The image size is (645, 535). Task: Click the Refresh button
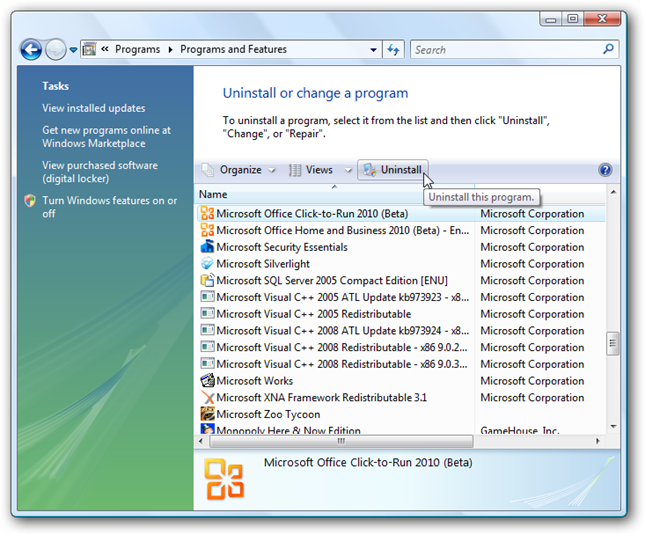(393, 50)
